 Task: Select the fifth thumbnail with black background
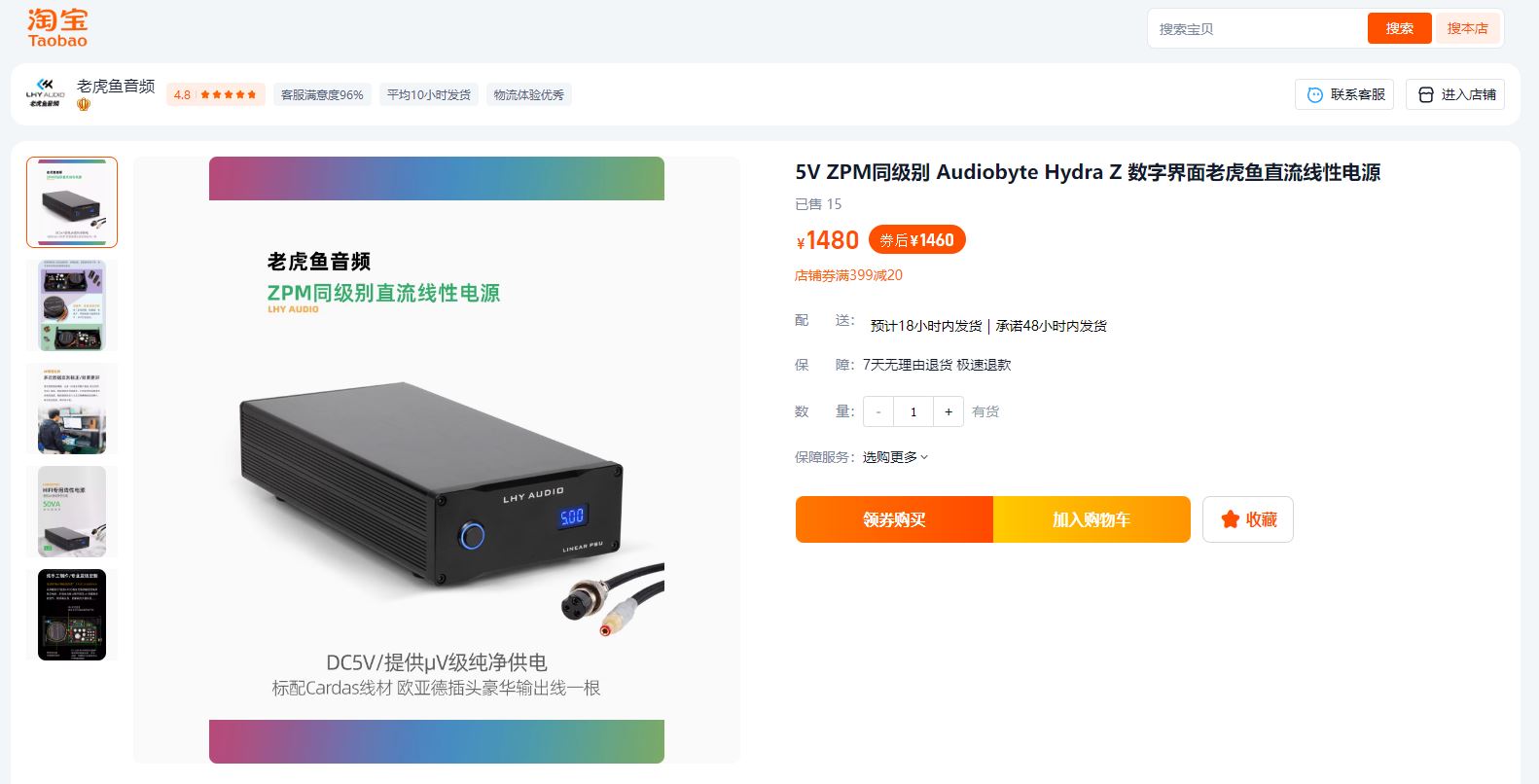coord(72,615)
